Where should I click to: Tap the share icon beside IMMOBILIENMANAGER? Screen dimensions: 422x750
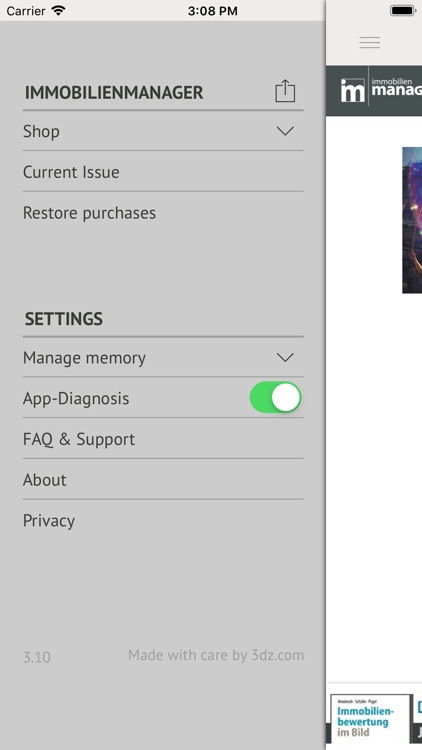click(285, 91)
